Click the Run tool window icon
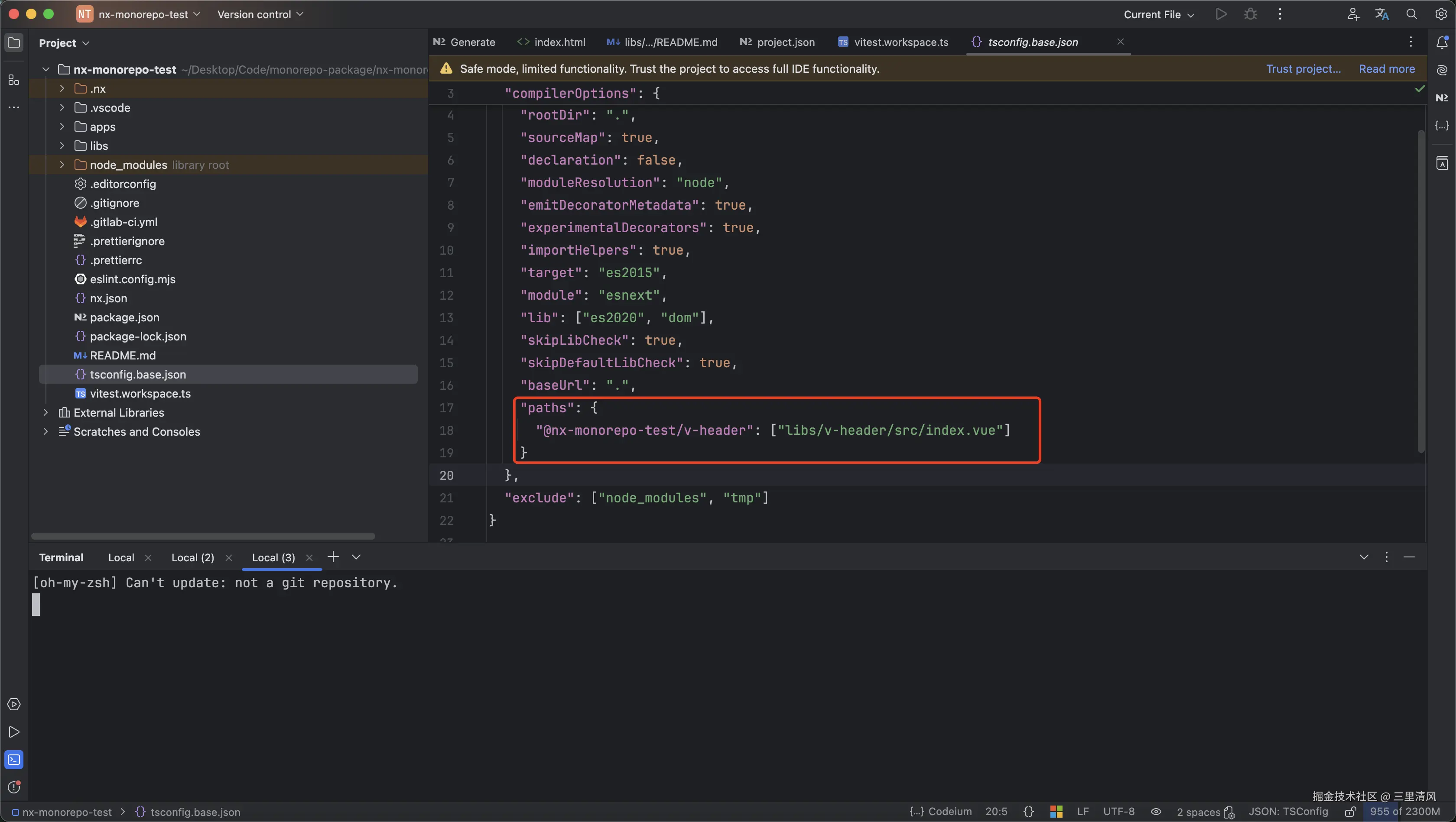The image size is (1456, 822). (13, 732)
